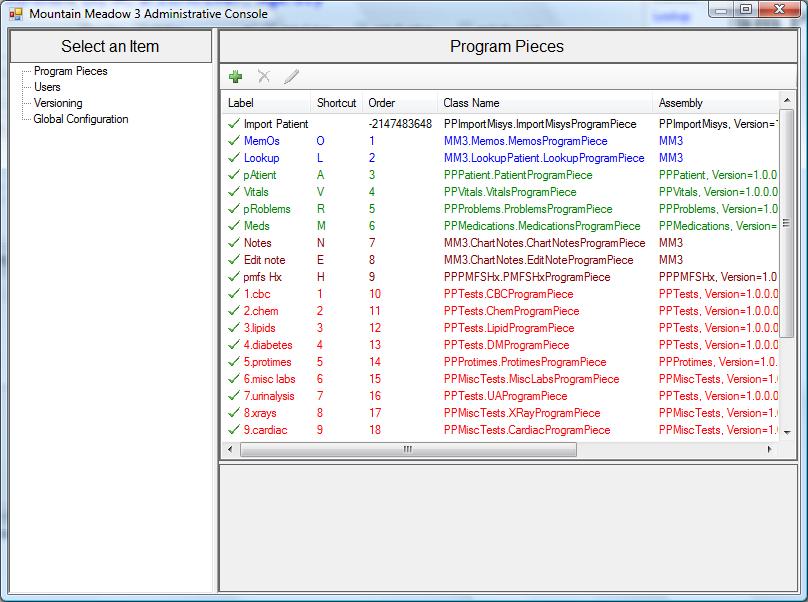The width and height of the screenshot is (808, 602).
Task: Click MM3.LookupPatient.LookupProgramPiece class name
Action: [x=544, y=158]
